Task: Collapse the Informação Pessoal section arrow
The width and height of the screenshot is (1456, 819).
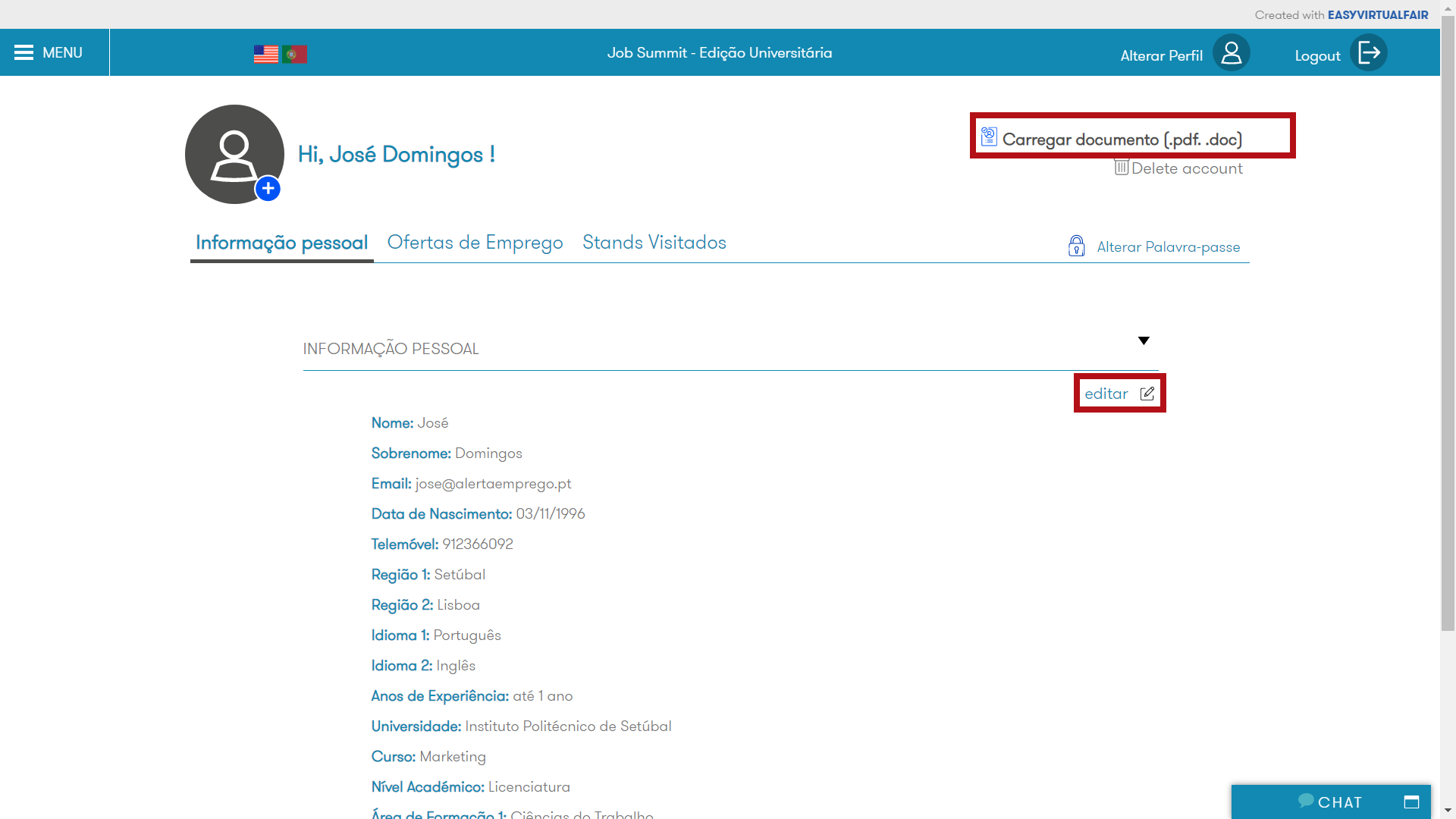Action: point(1144,340)
